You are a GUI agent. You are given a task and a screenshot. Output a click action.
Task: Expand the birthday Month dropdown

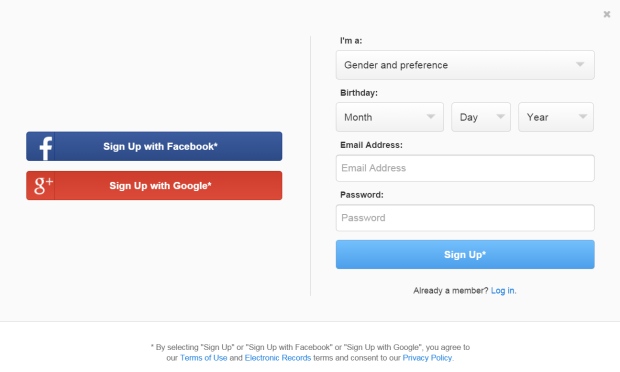(x=389, y=117)
